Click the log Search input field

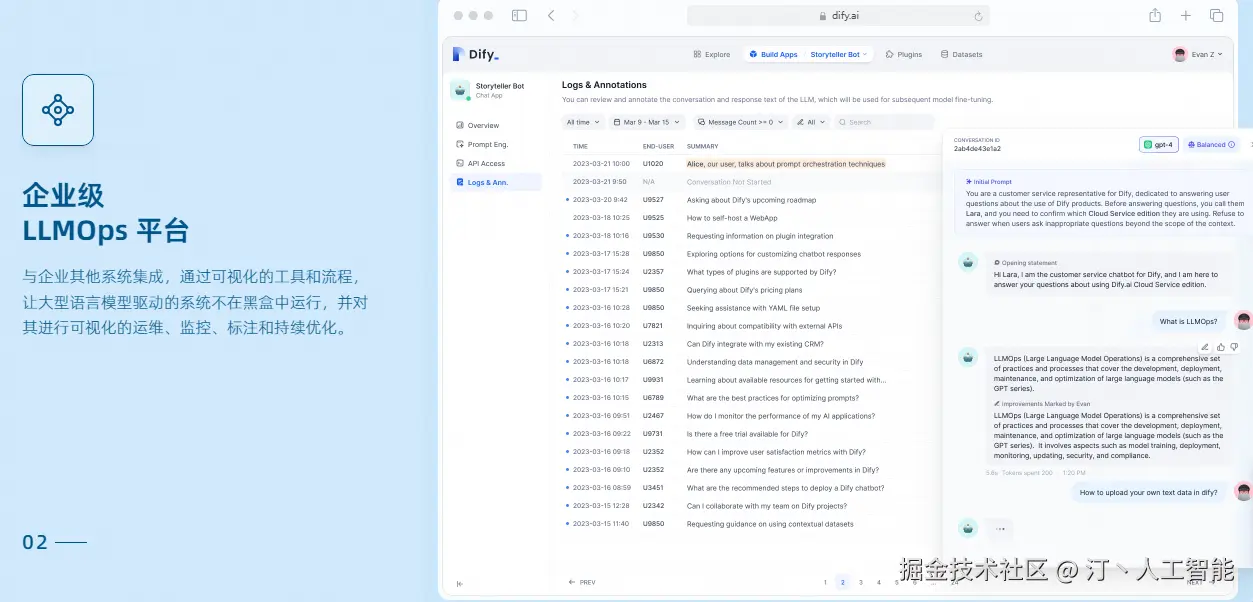click(x=884, y=122)
